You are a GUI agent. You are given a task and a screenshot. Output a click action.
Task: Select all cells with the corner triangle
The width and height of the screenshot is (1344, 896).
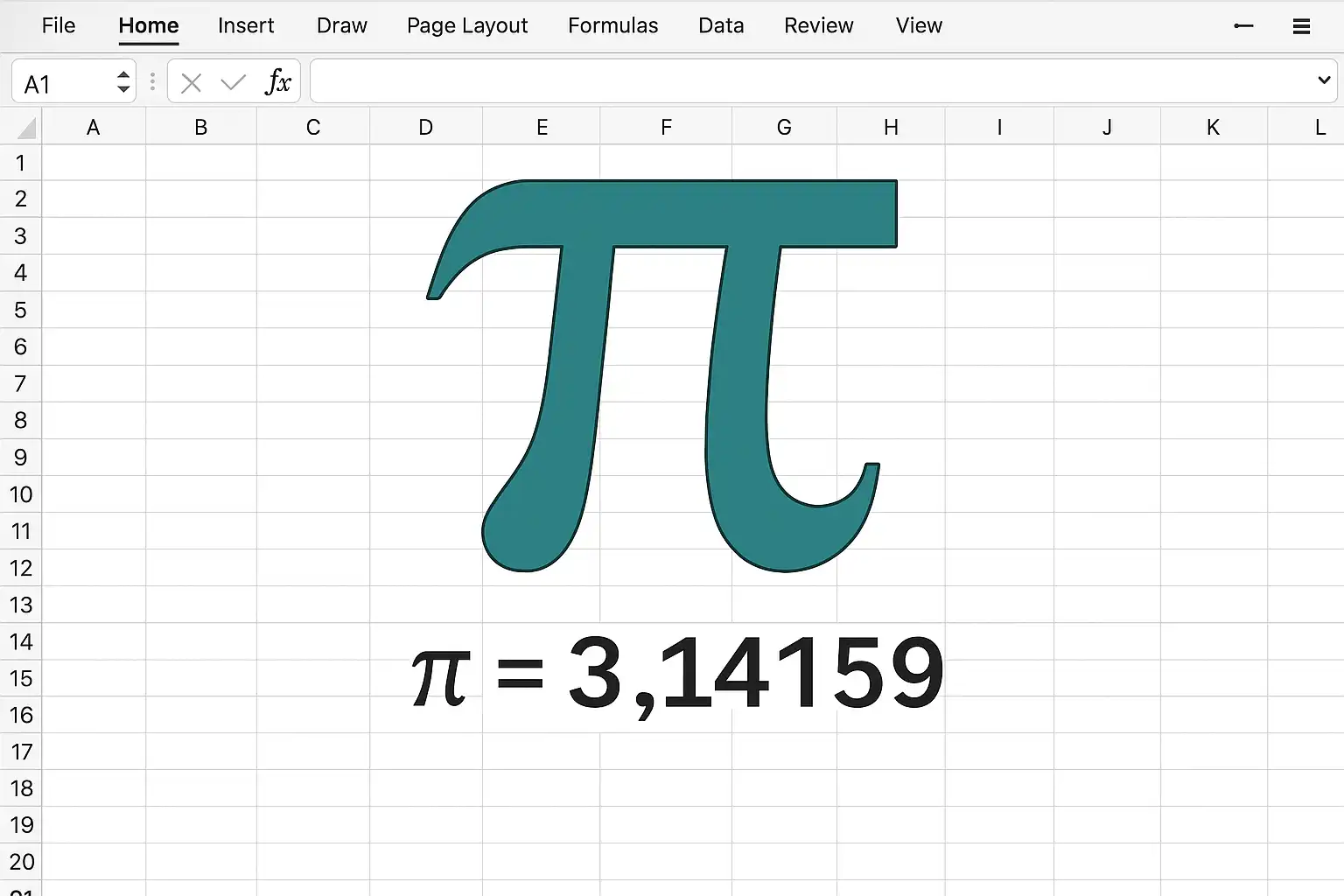(26, 128)
